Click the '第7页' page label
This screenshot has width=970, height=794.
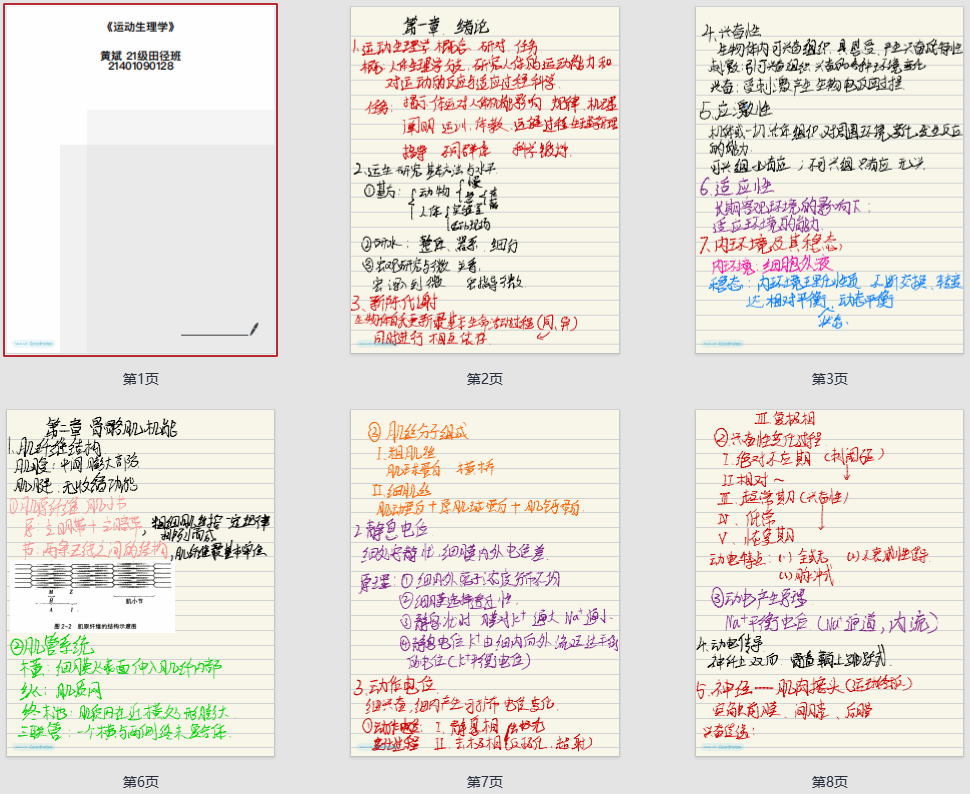click(x=485, y=782)
